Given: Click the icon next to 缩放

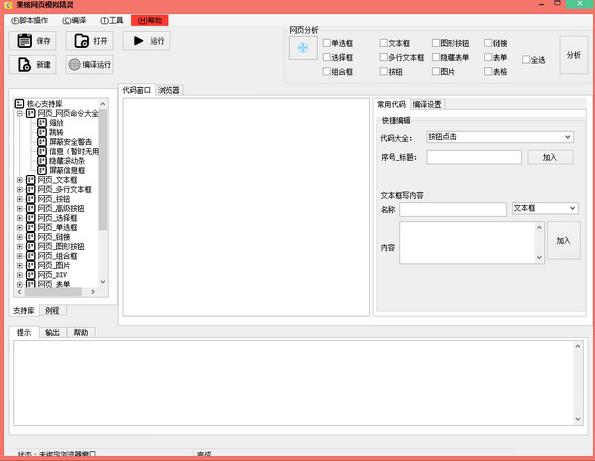Looking at the screenshot, I should point(42,123).
